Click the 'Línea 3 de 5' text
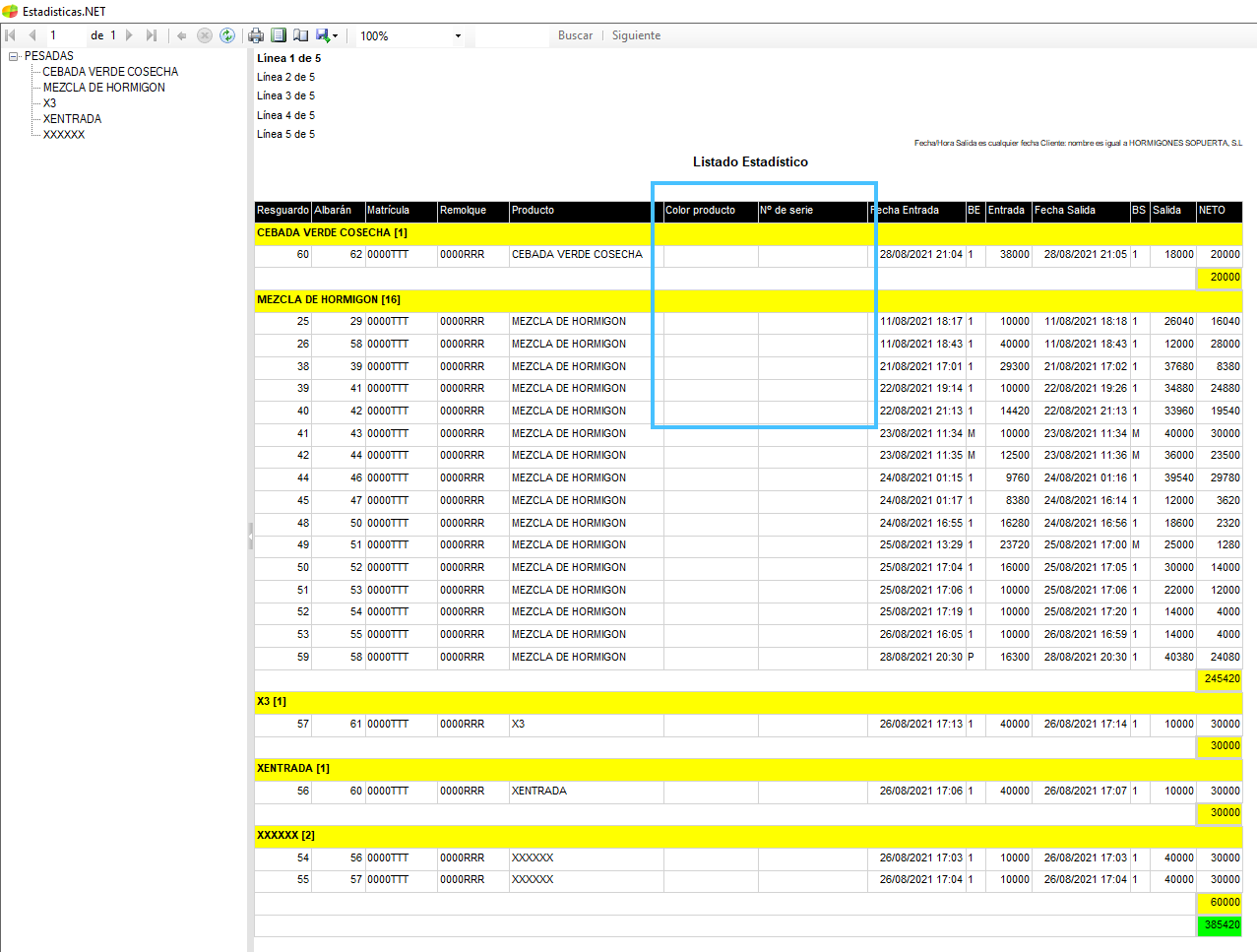This screenshot has width=1257, height=952. point(285,95)
